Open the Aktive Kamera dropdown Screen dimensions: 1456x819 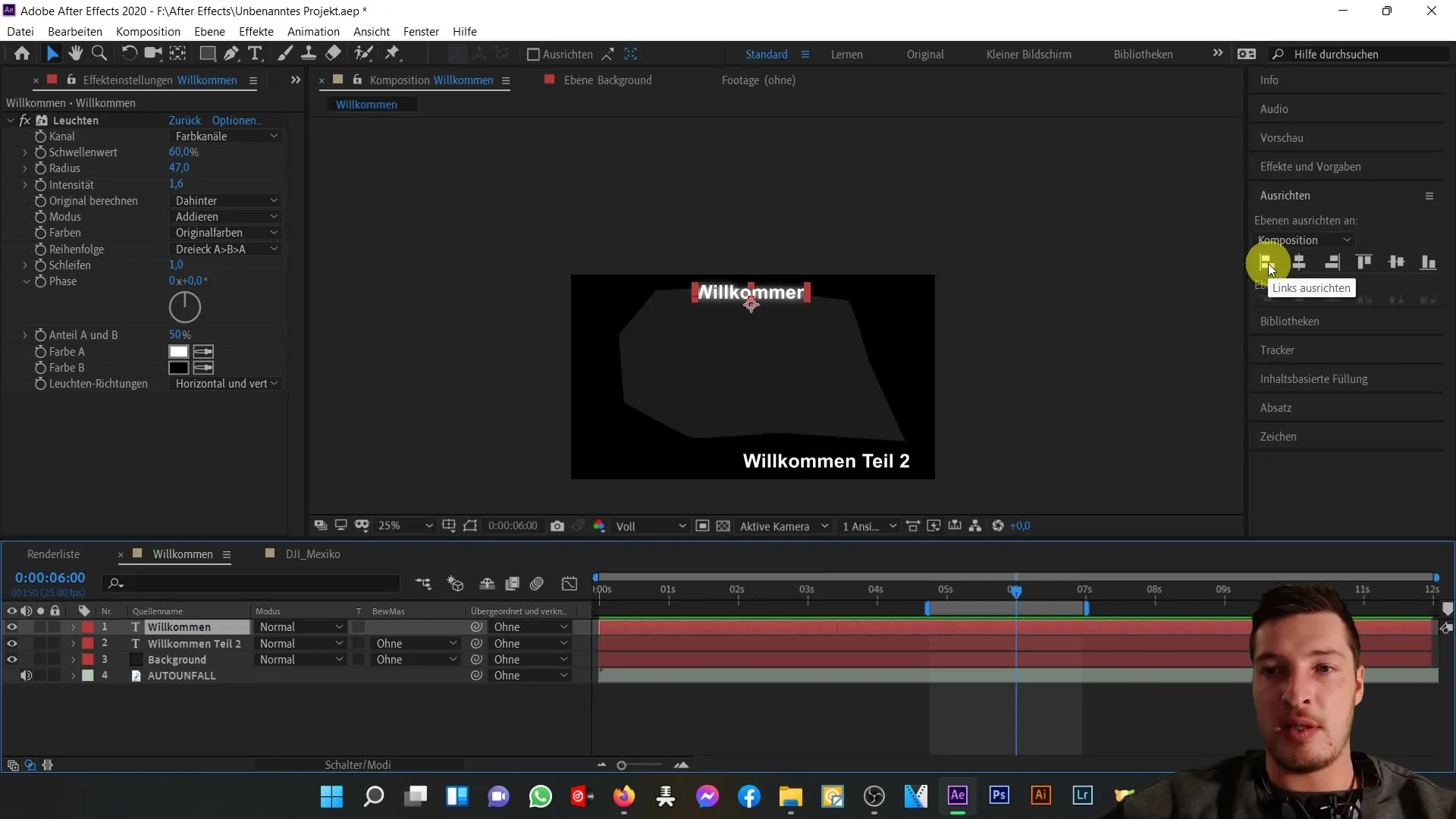(x=784, y=526)
